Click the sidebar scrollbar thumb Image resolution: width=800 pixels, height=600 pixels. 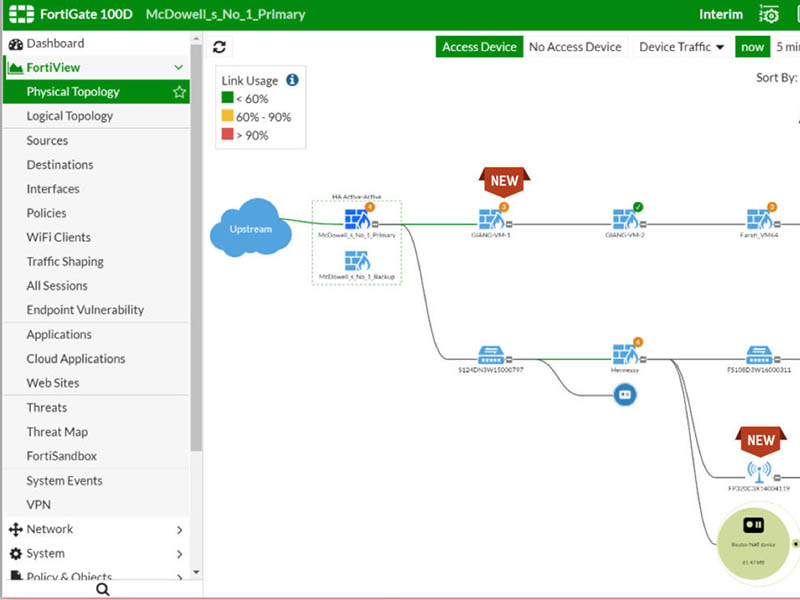(x=196, y=247)
